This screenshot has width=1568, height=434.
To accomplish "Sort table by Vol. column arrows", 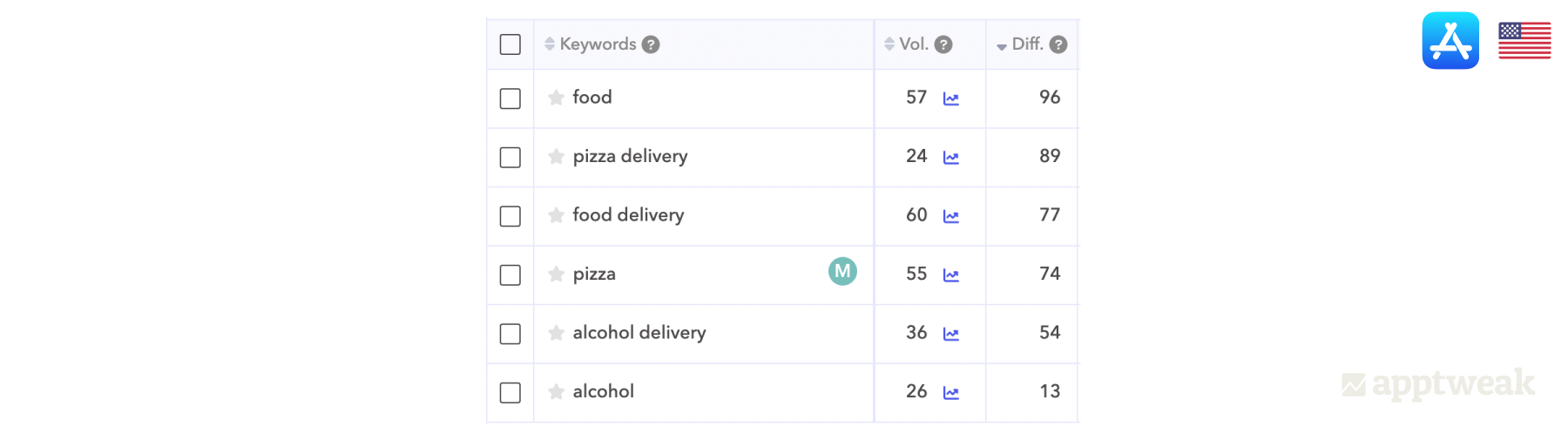I will [889, 44].
